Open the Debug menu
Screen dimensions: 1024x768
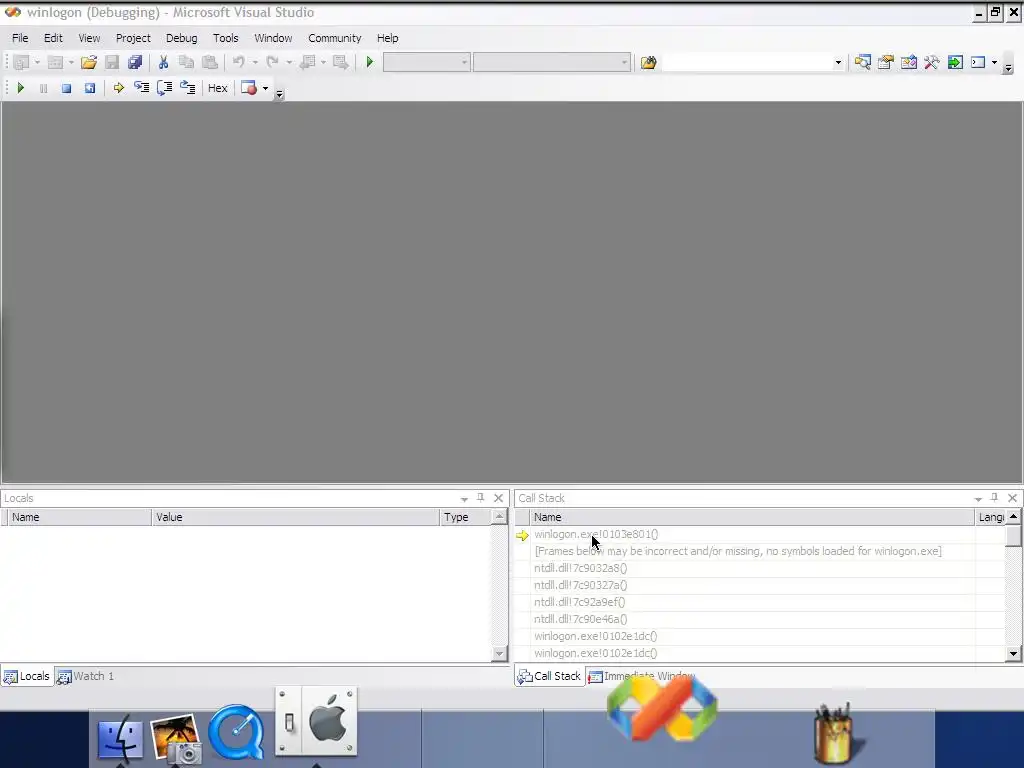point(182,38)
